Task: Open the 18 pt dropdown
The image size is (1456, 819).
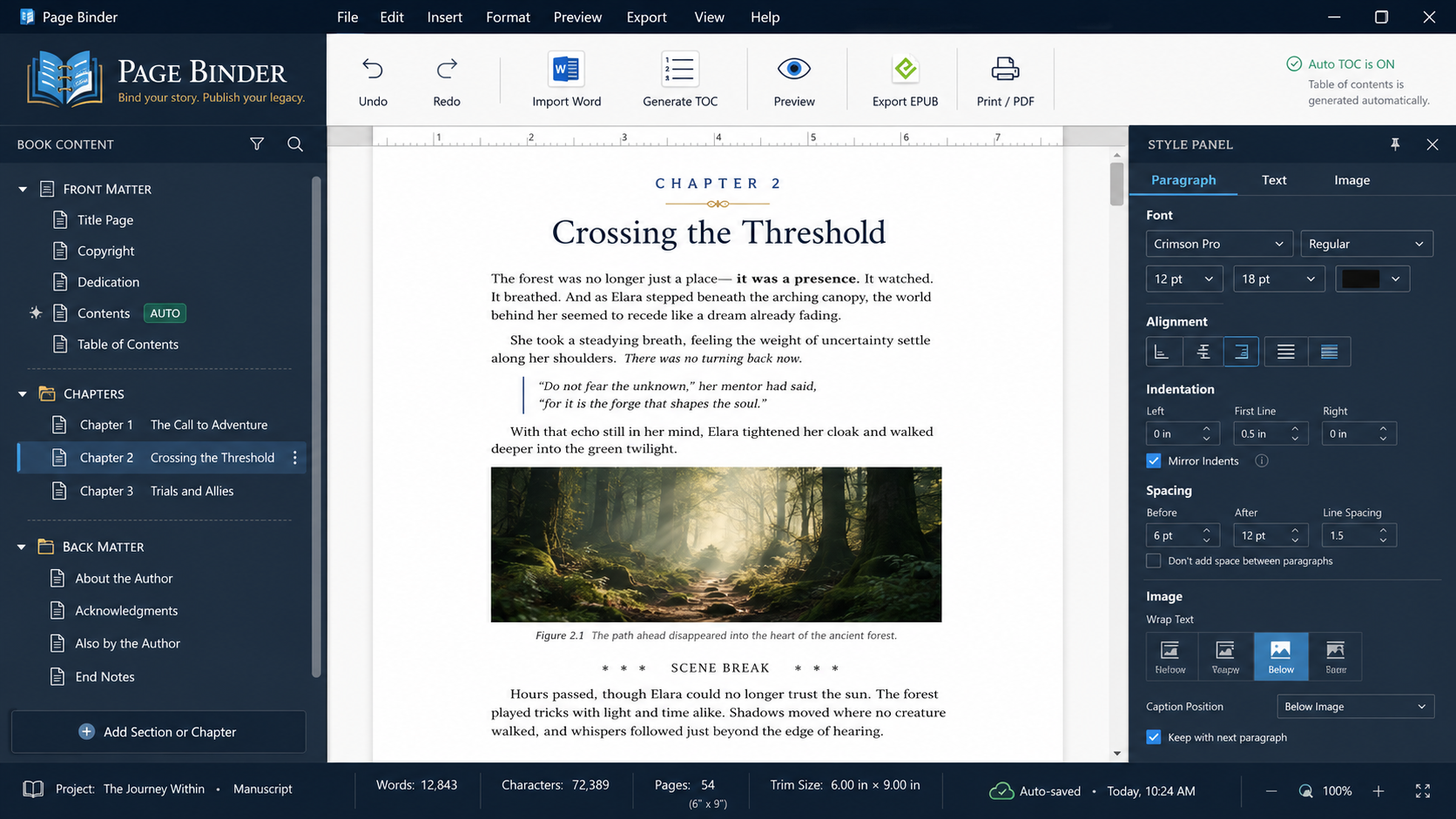Action: click(x=1277, y=279)
